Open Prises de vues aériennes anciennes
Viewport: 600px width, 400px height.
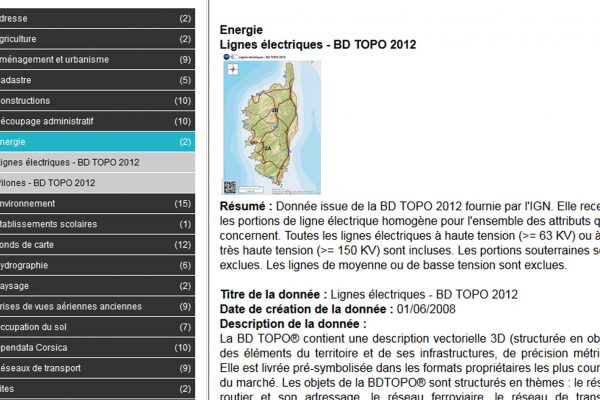[97, 306]
